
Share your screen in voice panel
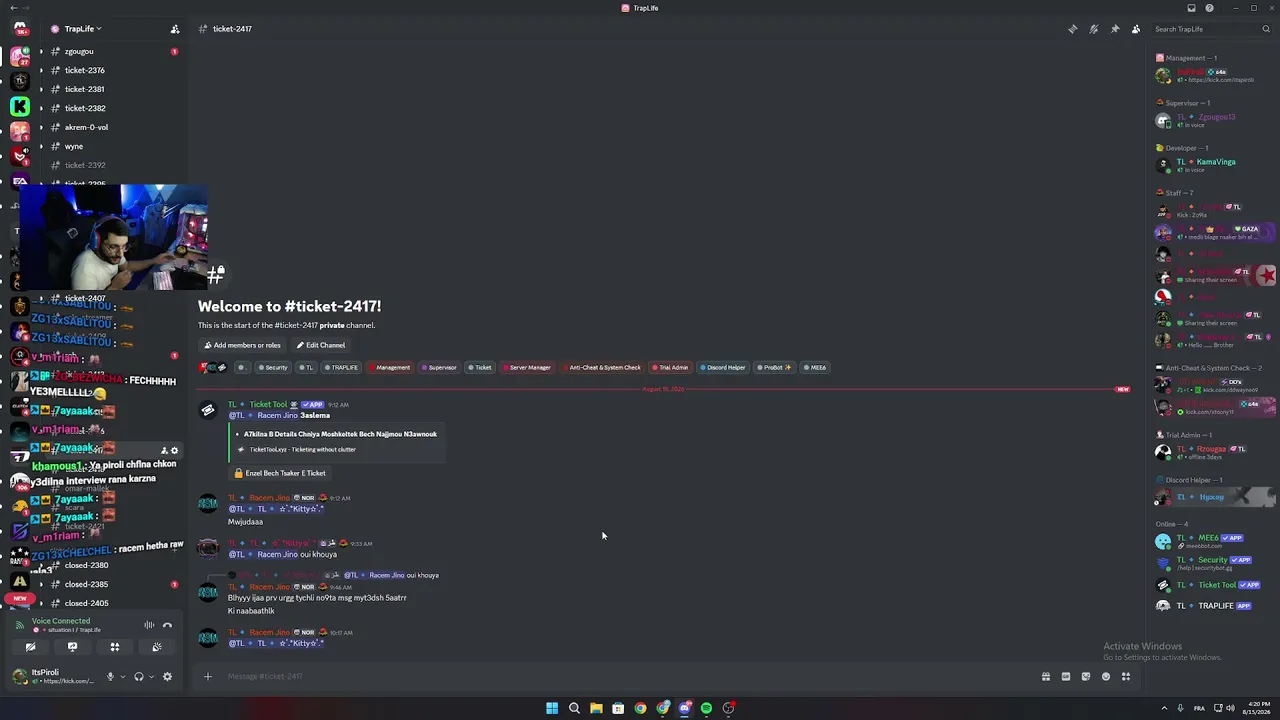point(72,647)
